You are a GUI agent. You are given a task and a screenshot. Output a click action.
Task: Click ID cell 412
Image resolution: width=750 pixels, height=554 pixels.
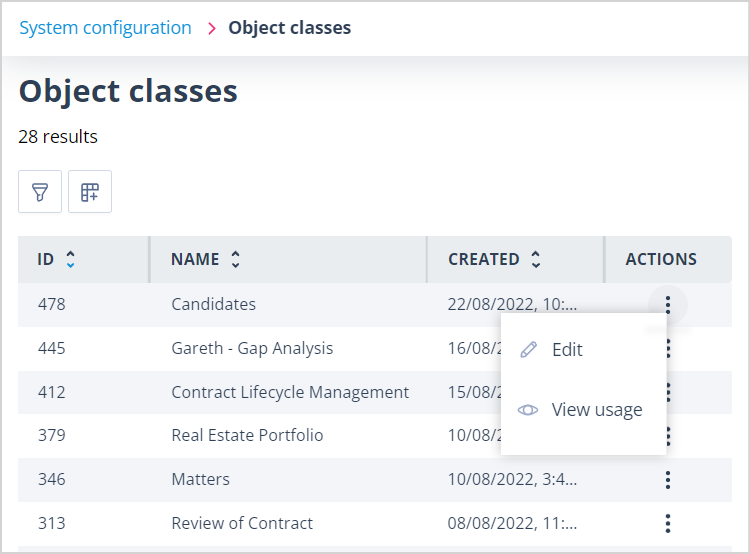52,392
